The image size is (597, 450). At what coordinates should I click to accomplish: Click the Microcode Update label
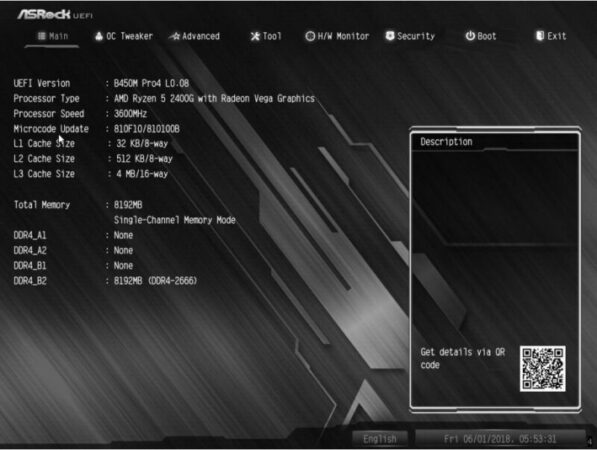pos(51,129)
